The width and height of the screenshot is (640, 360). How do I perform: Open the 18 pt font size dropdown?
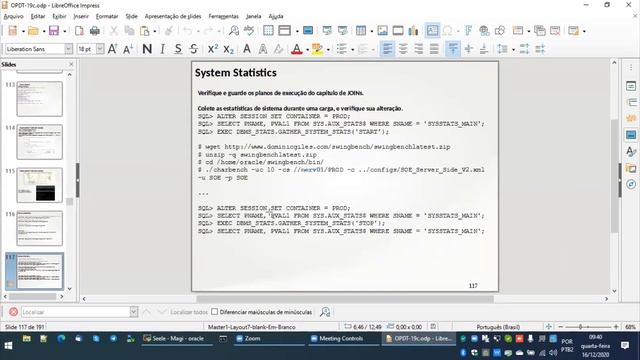(100, 49)
